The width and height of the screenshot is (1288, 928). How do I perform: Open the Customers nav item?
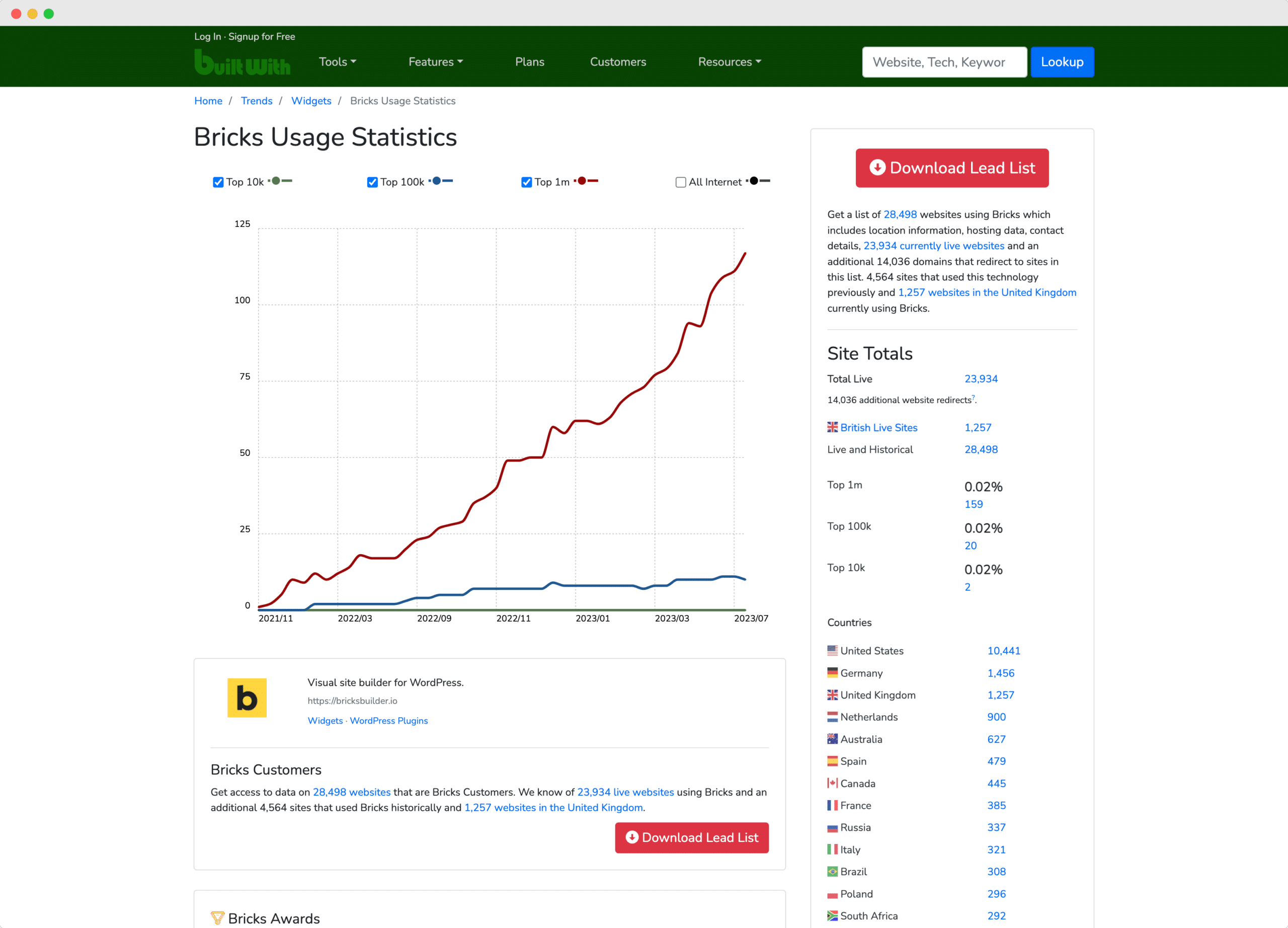click(618, 62)
